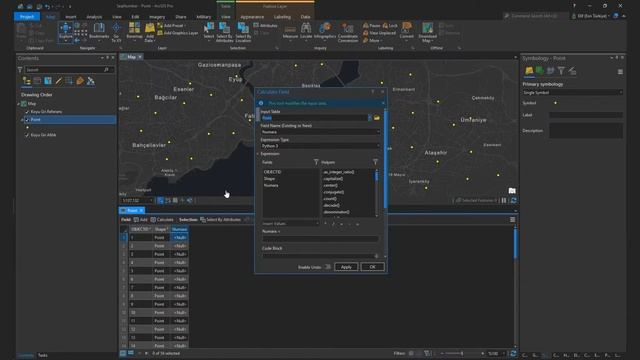The image size is (640, 360).
Task: Open Vary symbology by attribute icon
Action: (x=540, y=71)
